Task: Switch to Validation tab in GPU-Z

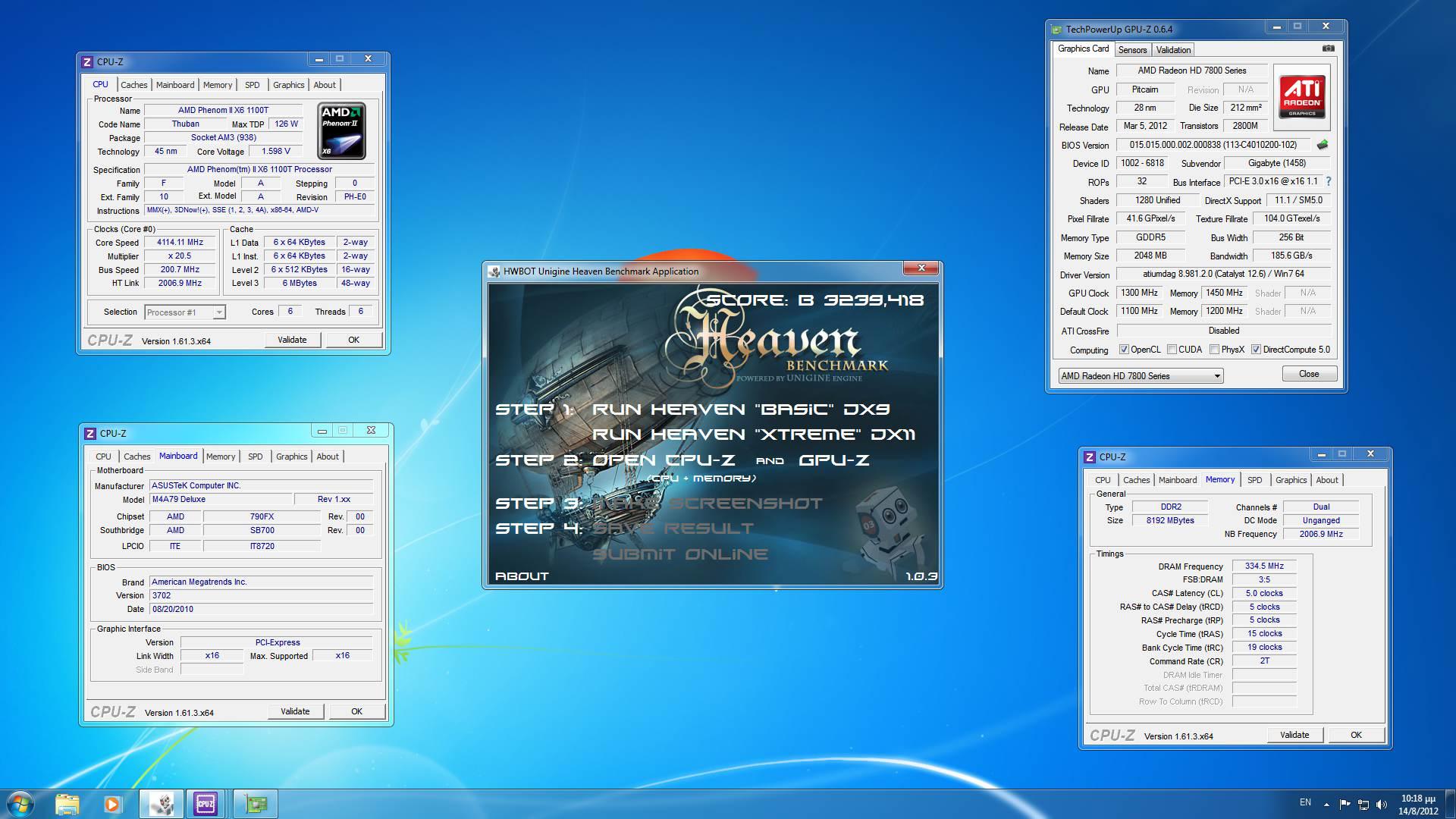Action: [1173, 50]
